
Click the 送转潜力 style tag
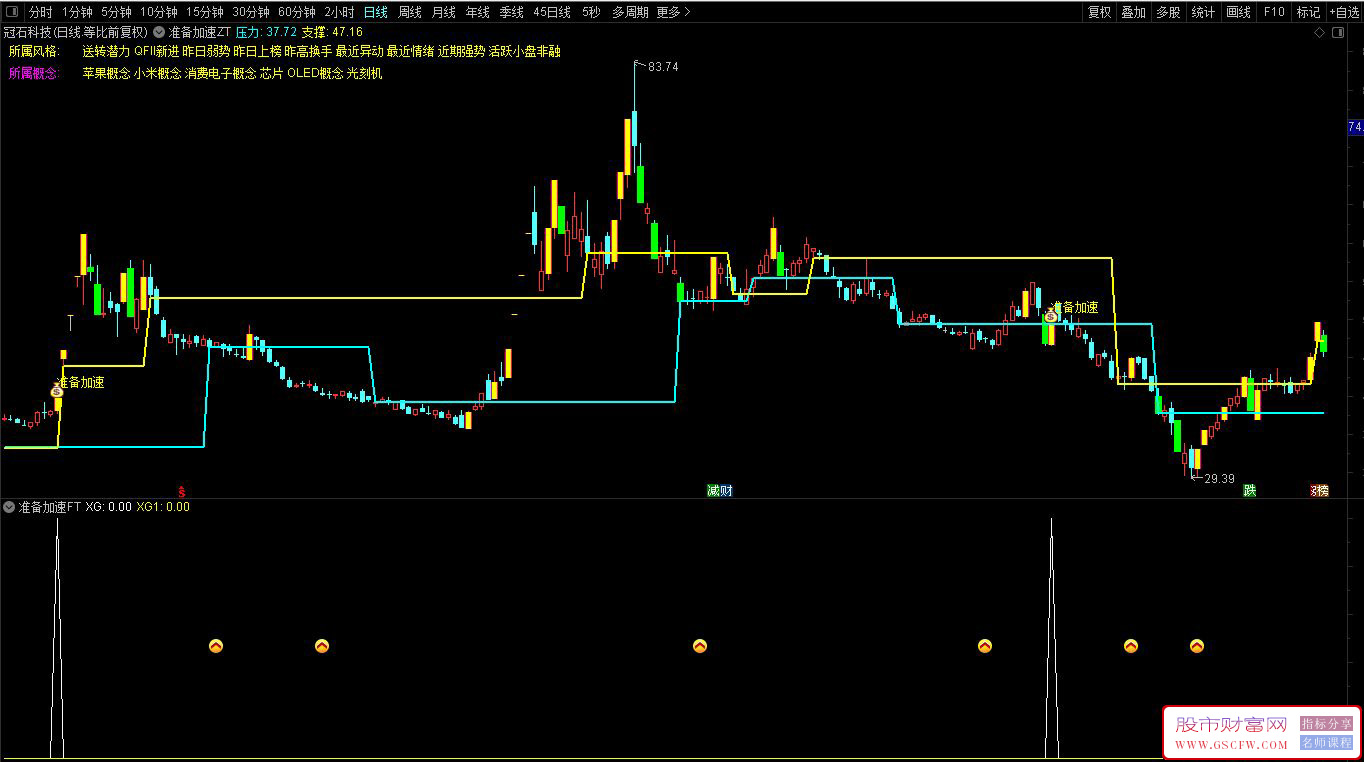point(107,52)
